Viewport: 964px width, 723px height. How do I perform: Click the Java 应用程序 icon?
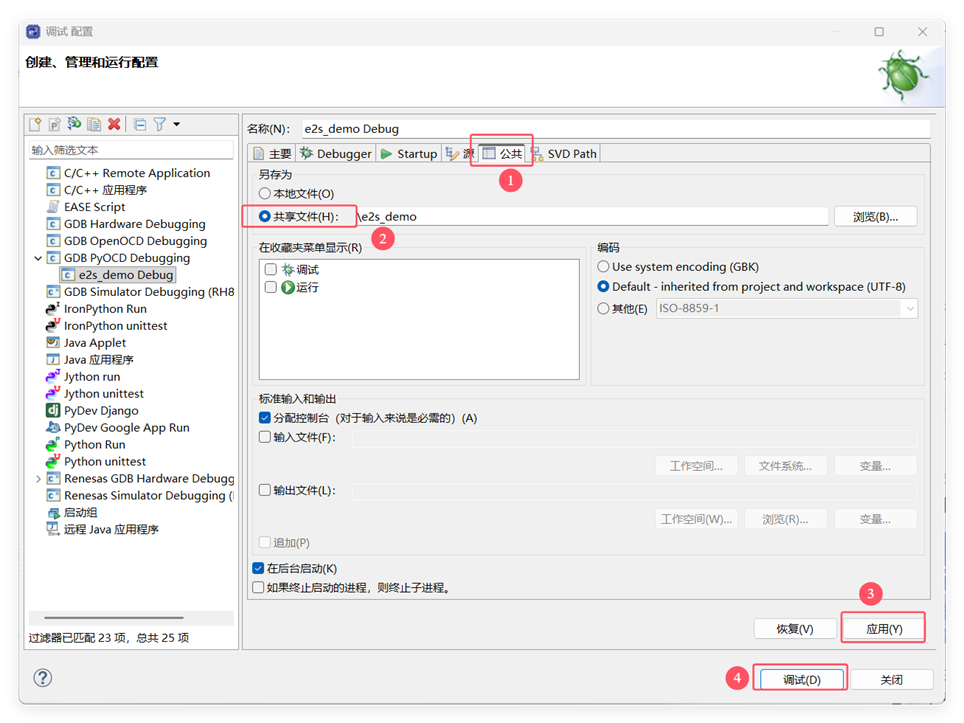[53, 360]
